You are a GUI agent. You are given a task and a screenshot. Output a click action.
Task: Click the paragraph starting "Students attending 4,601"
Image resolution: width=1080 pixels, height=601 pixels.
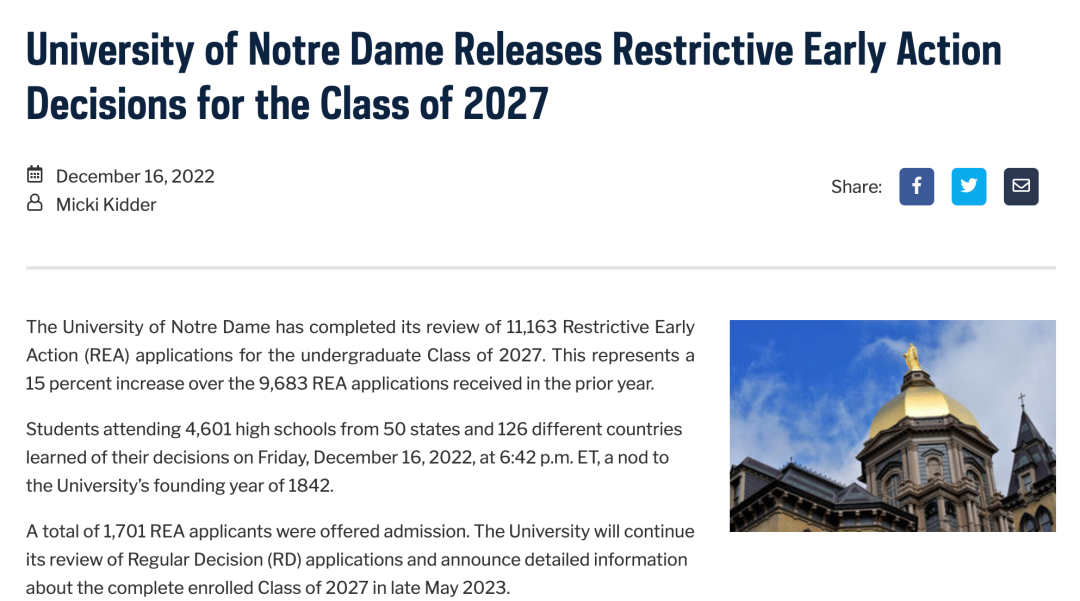click(x=354, y=457)
